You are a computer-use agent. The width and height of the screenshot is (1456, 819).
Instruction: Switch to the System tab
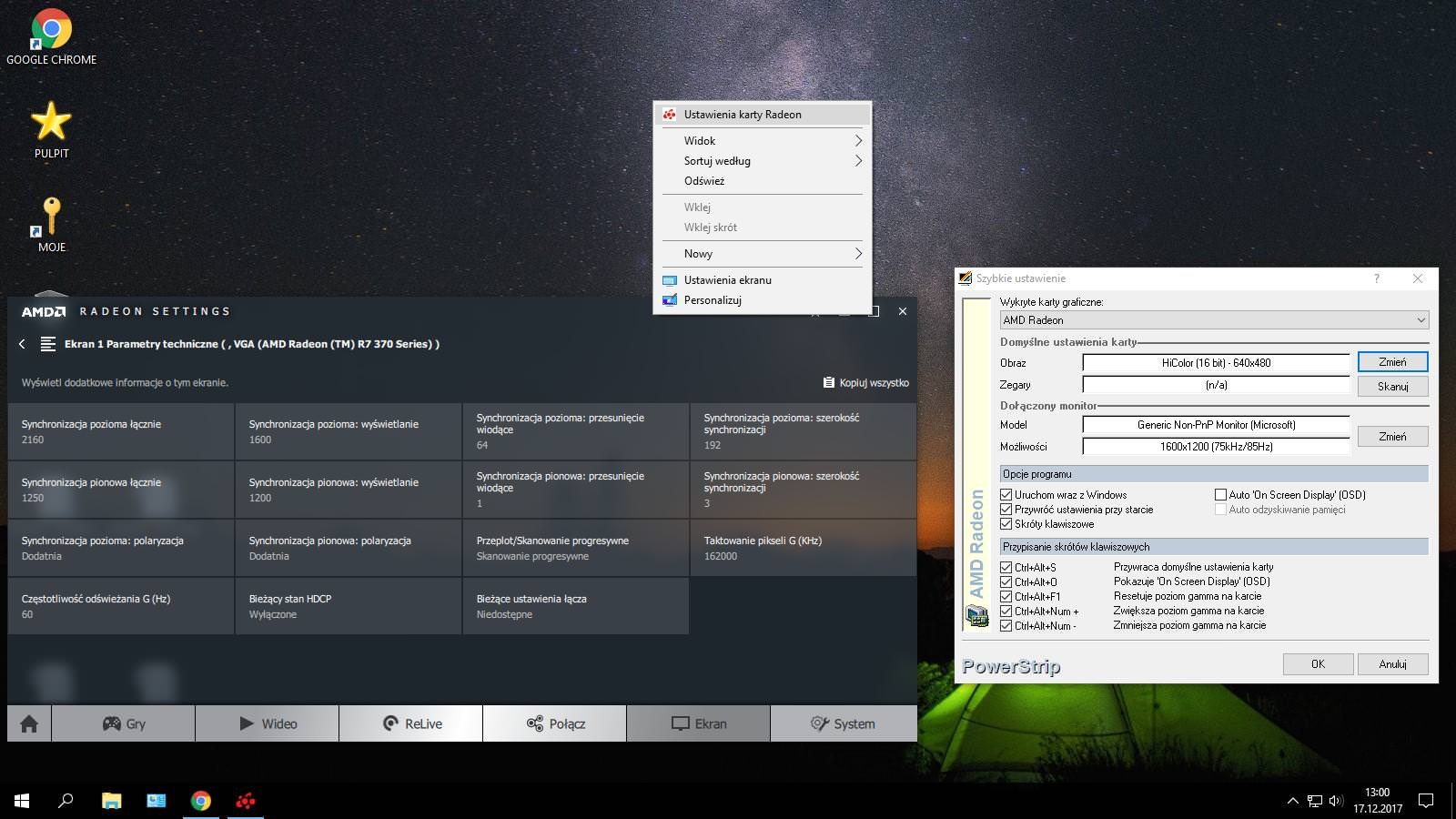pyautogui.click(x=844, y=723)
